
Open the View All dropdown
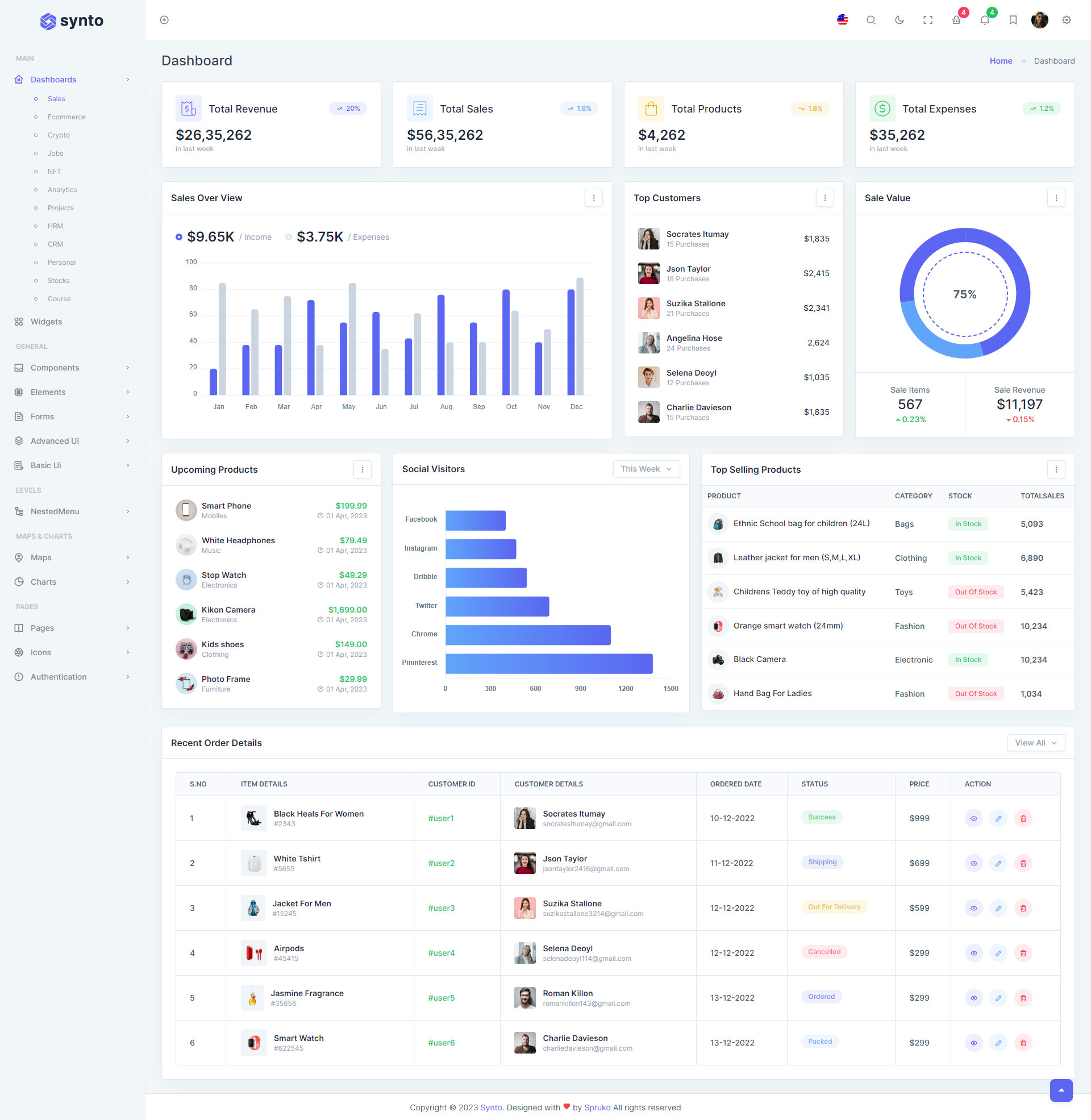[x=1035, y=743]
